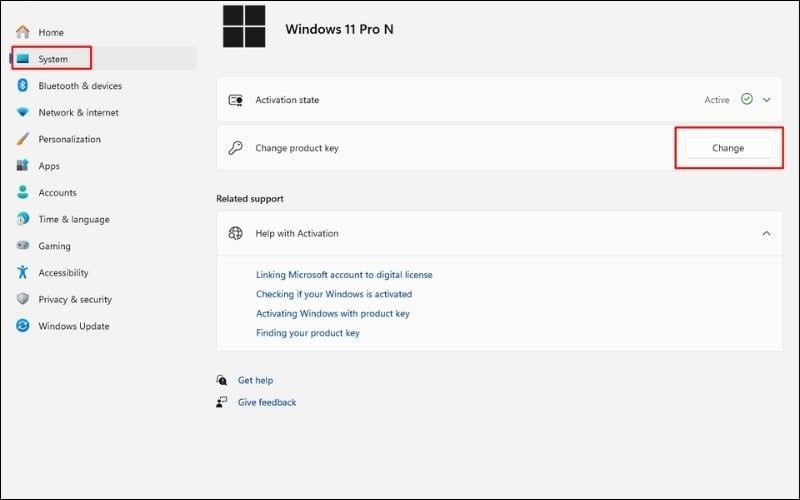Click the Give feedback person icon

click(221, 402)
